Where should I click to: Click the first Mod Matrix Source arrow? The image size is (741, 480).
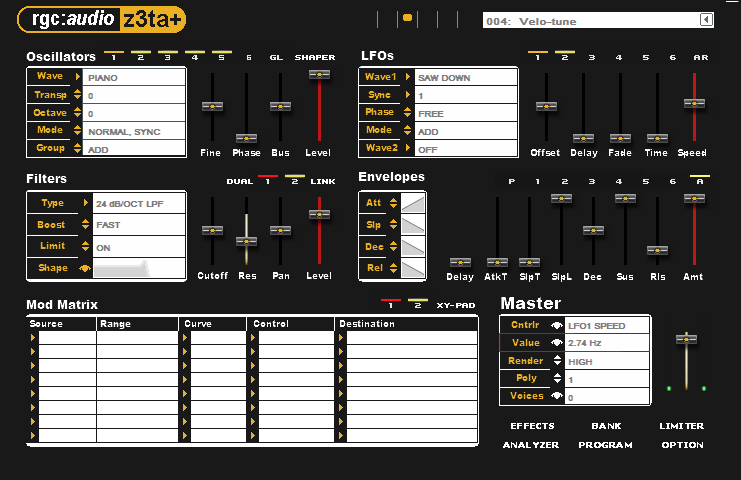coord(33,337)
